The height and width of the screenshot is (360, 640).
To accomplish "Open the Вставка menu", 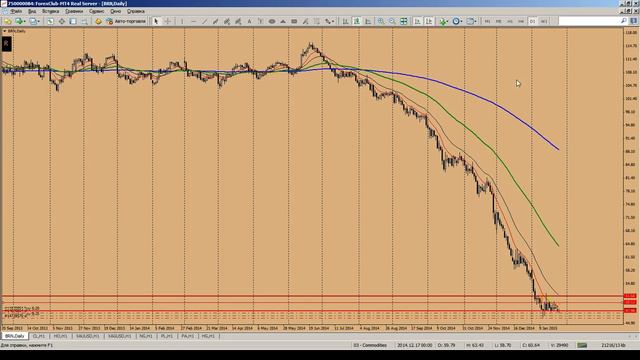I will (51, 11).
